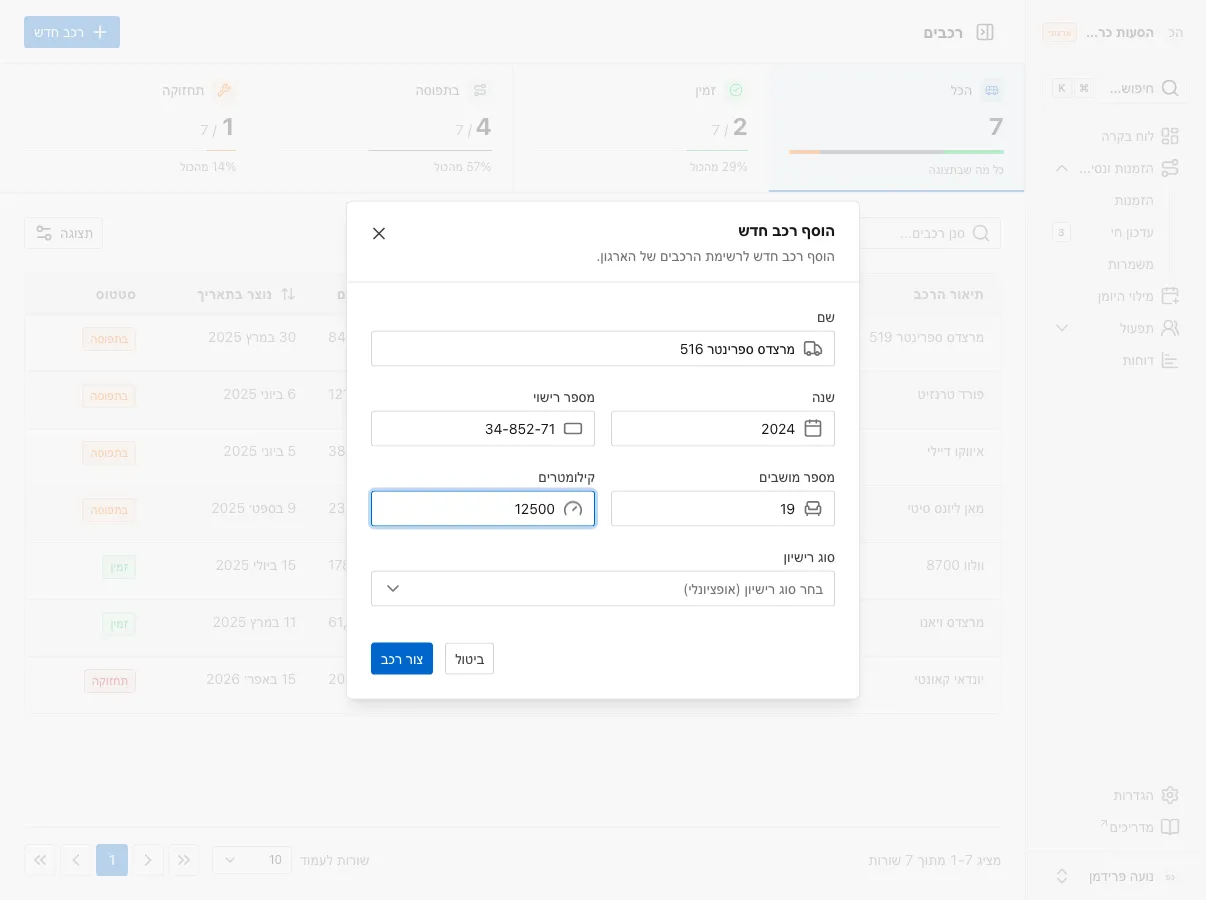The height and width of the screenshot is (900, 1206).
Task: Open the נועה פרידמן user menu
Action: click(x=1116, y=876)
